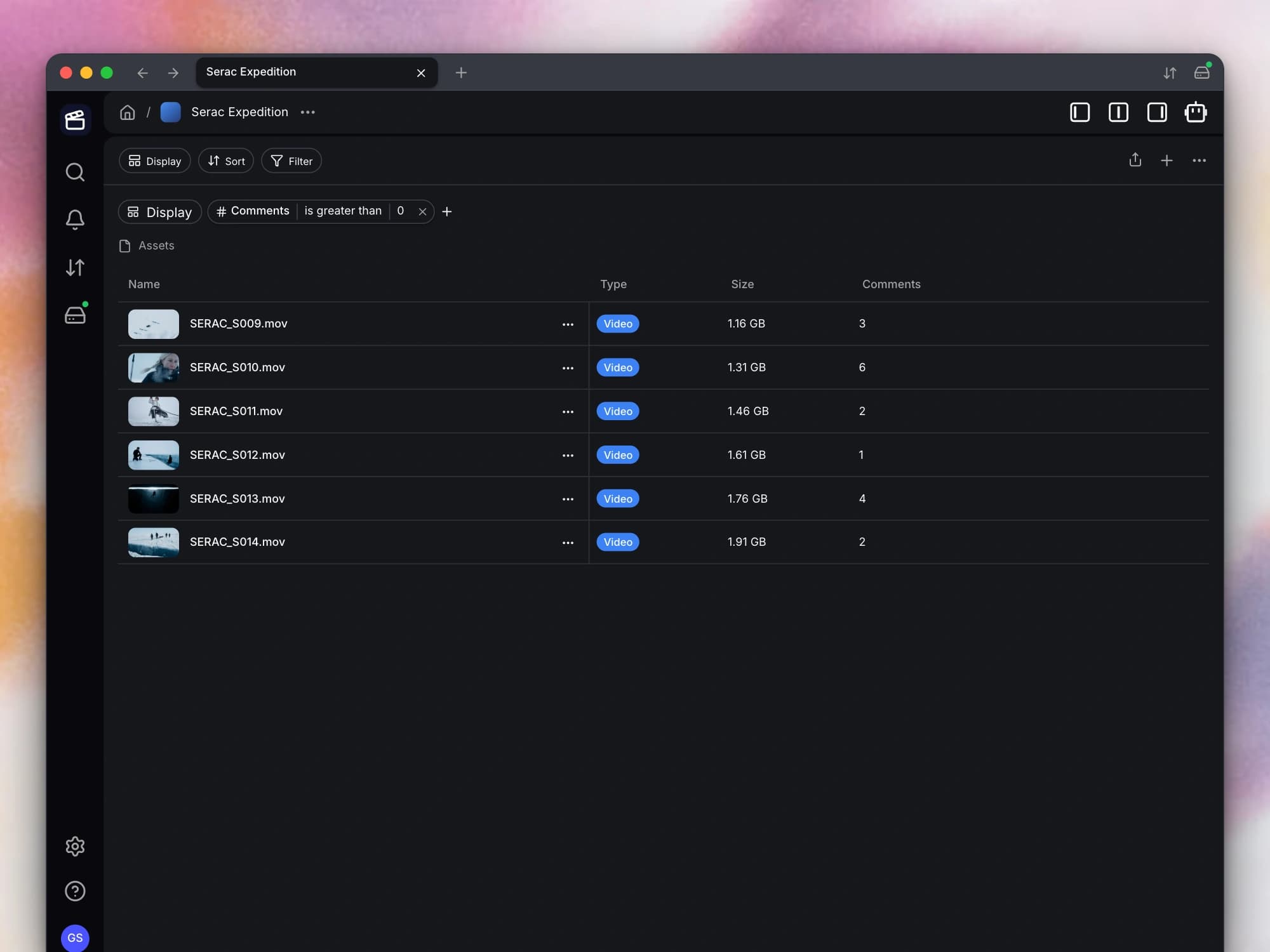Screen dimensions: 1270x952
Task: Open the Sort options
Action: click(x=226, y=161)
